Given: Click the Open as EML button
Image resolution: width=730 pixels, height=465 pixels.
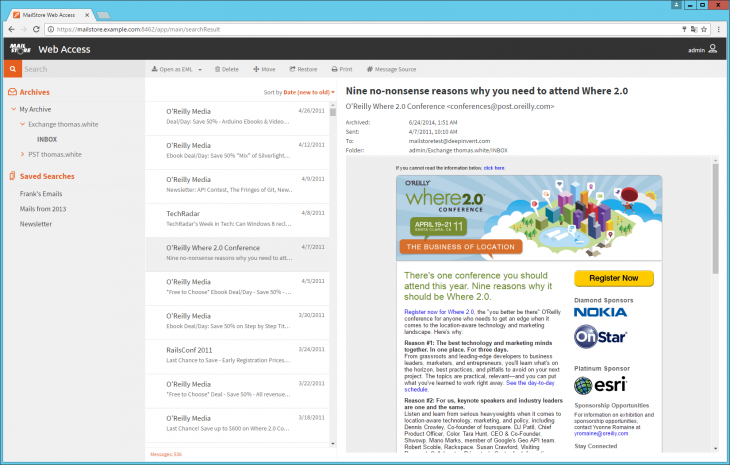Looking at the screenshot, I should coord(172,69).
